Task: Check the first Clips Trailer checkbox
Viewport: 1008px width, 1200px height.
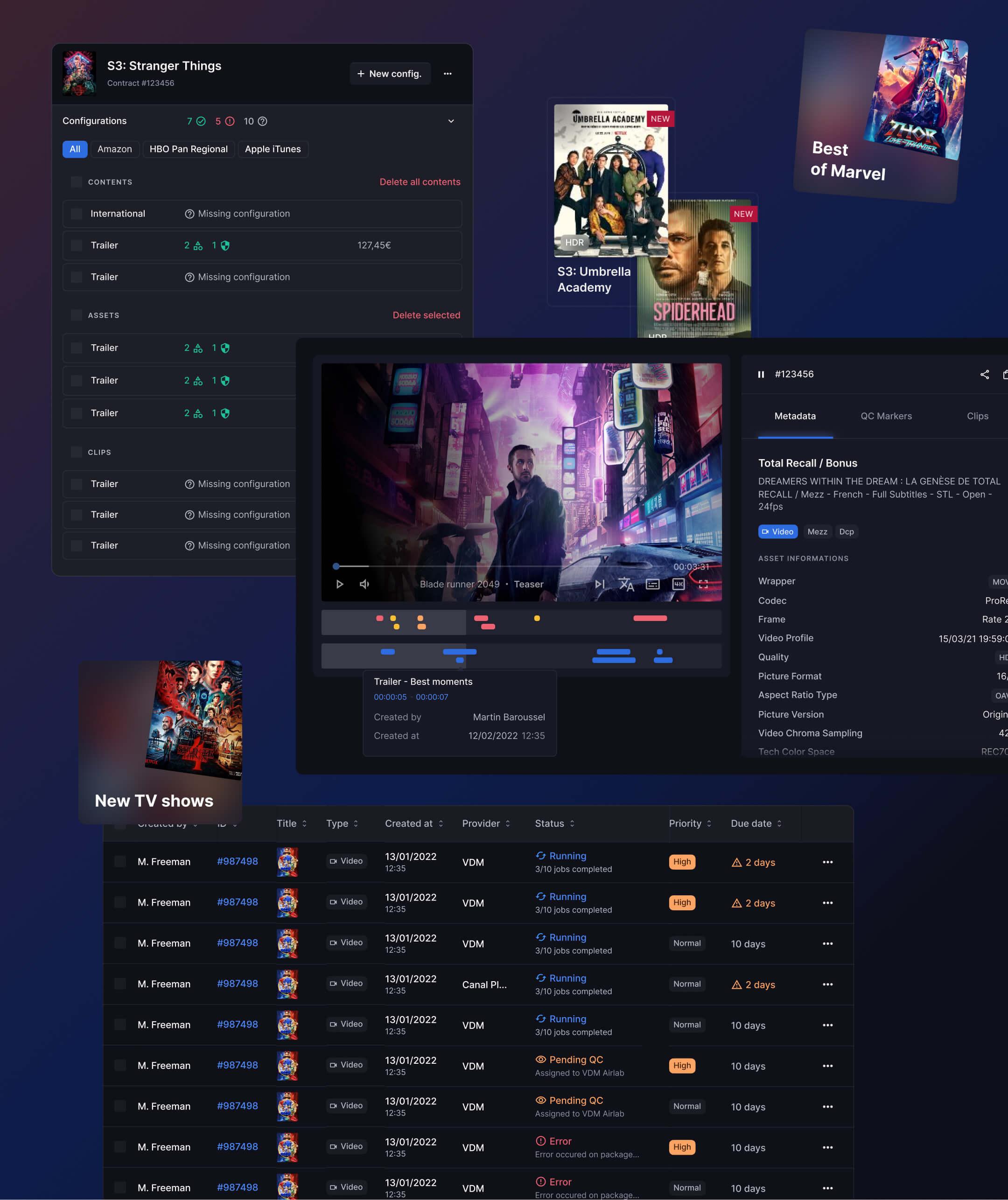Action: (x=76, y=484)
